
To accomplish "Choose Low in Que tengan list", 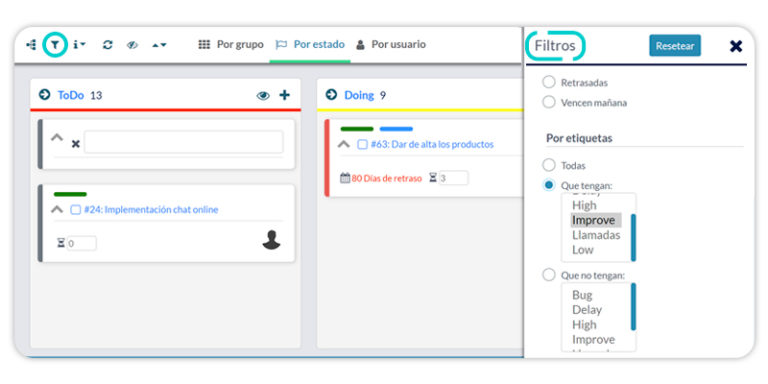I will [x=583, y=250].
